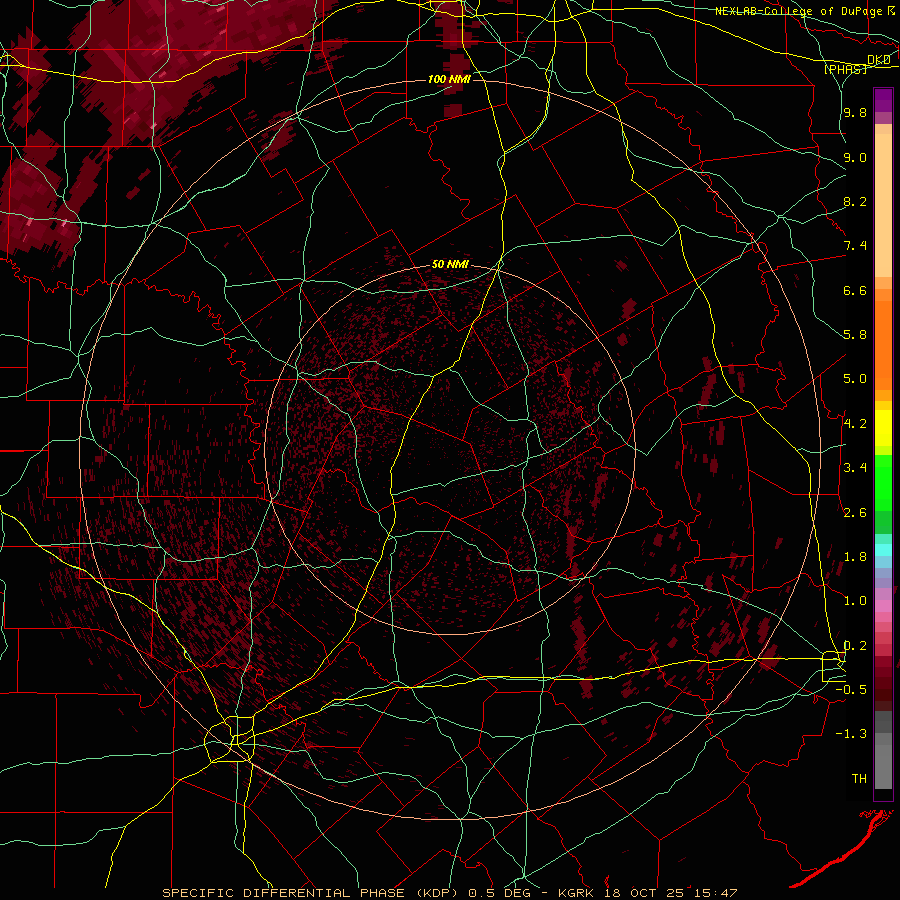This screenshot has width=900, height=900.
Task: Pick the gray segment at the color bar bottom
Action: coord(883,763)
